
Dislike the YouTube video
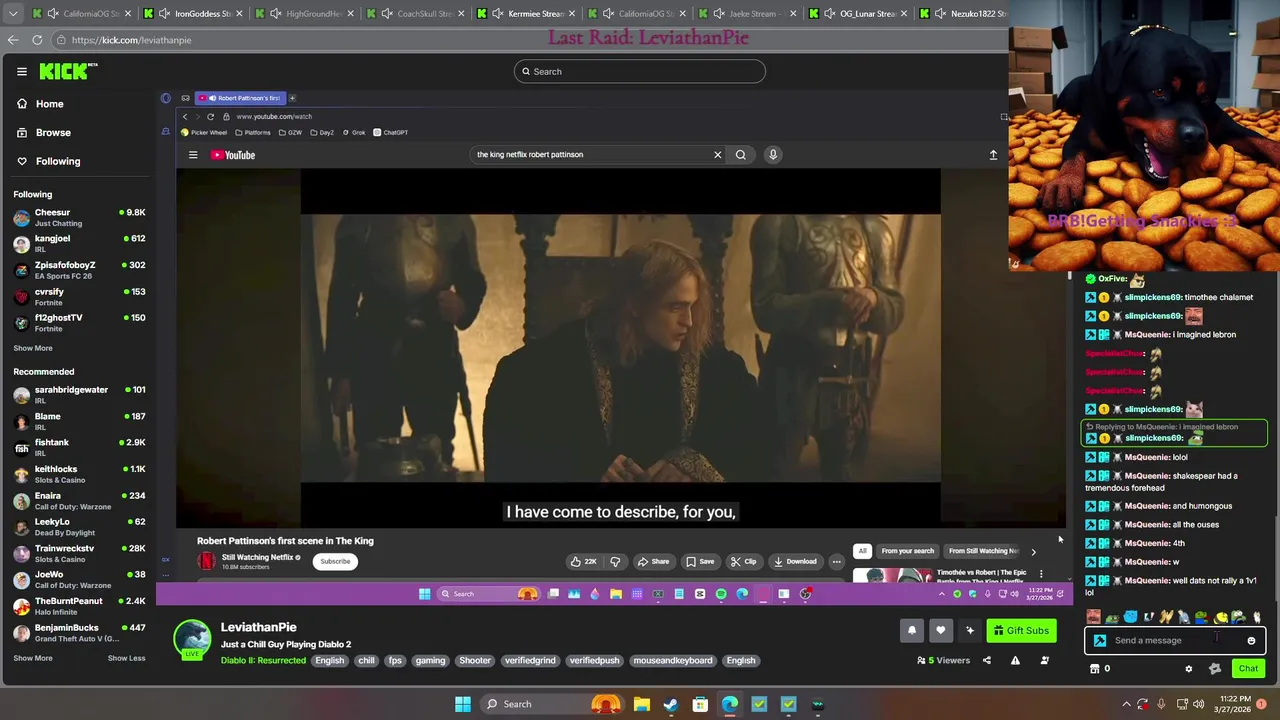point(615,561)
